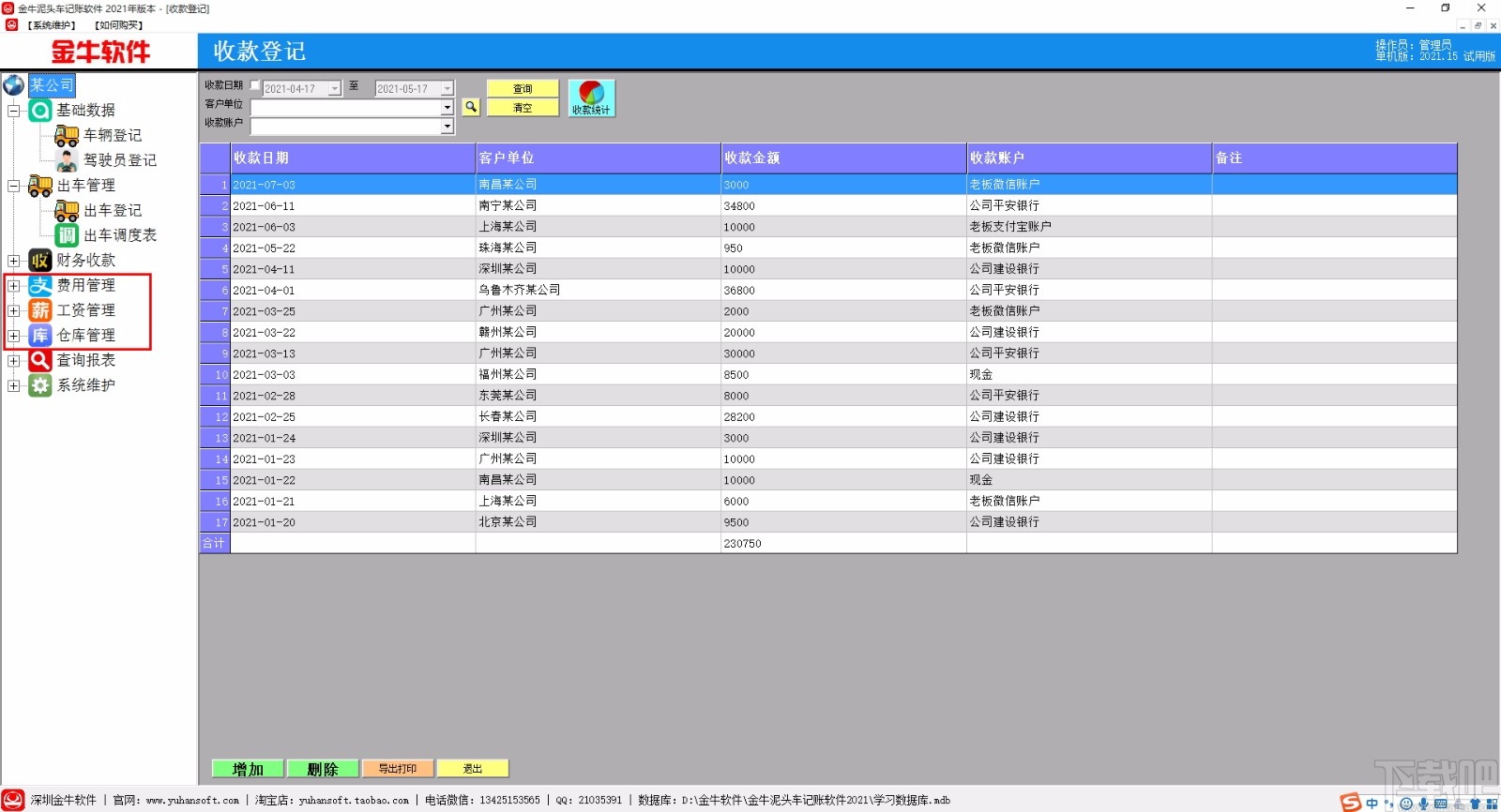
Task: Click the green 基础数据 icon
Action: point(40,111)
